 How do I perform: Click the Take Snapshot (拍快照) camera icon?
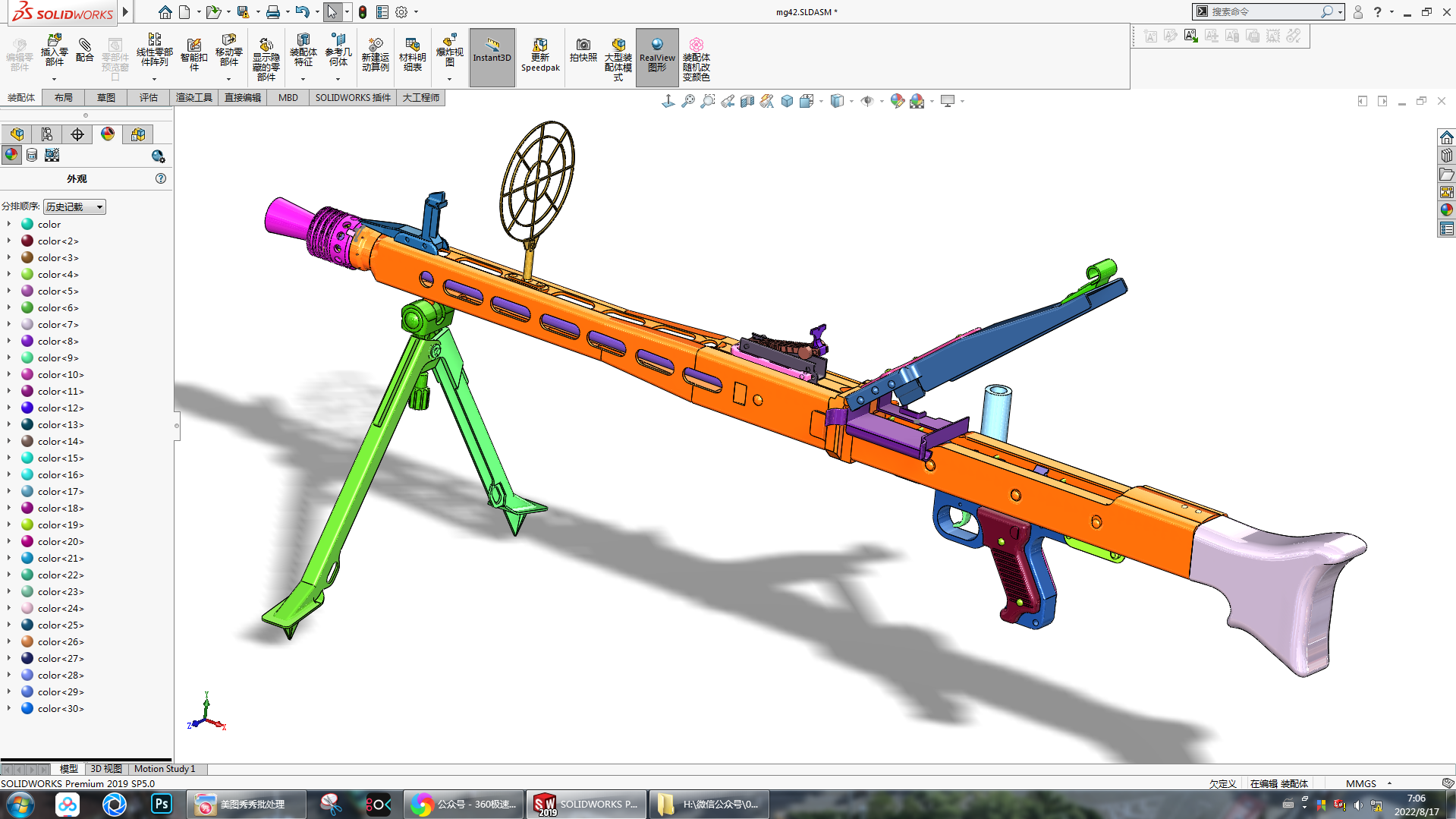tap(583, 50)
